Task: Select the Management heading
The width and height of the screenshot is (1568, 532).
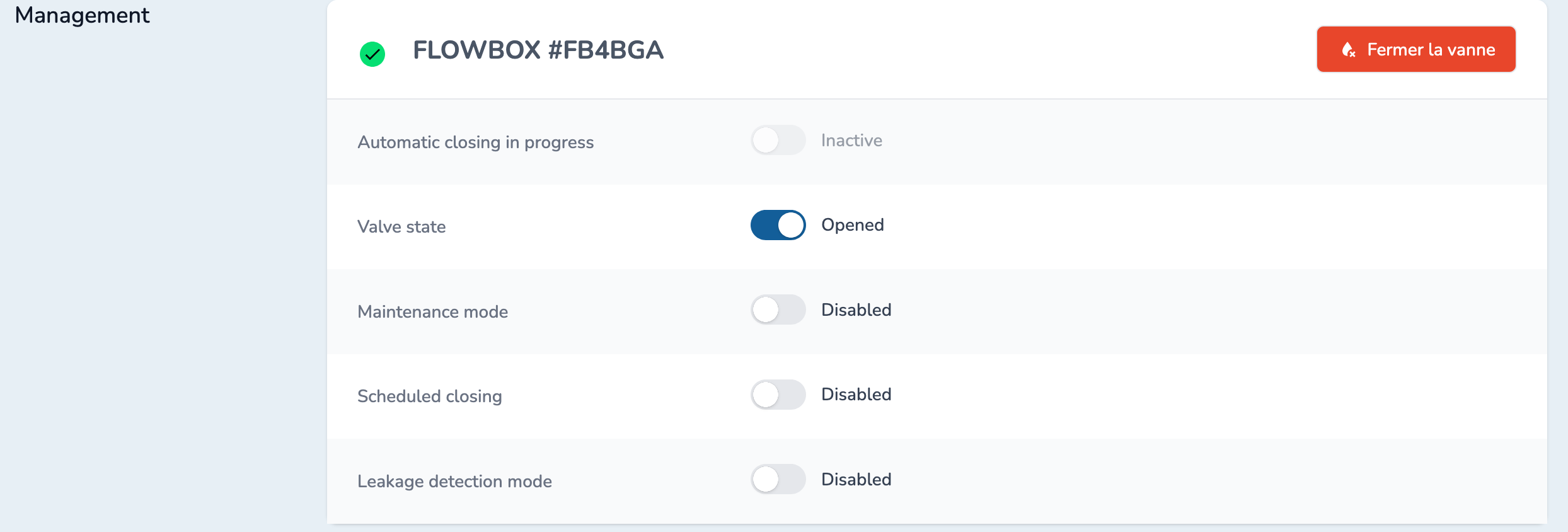Action: (82, 14)
